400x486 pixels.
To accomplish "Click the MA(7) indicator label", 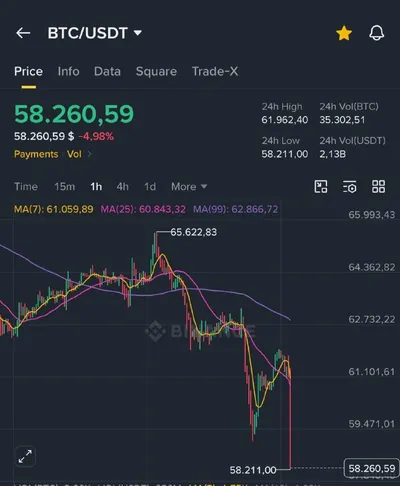I will click(53, 209).
